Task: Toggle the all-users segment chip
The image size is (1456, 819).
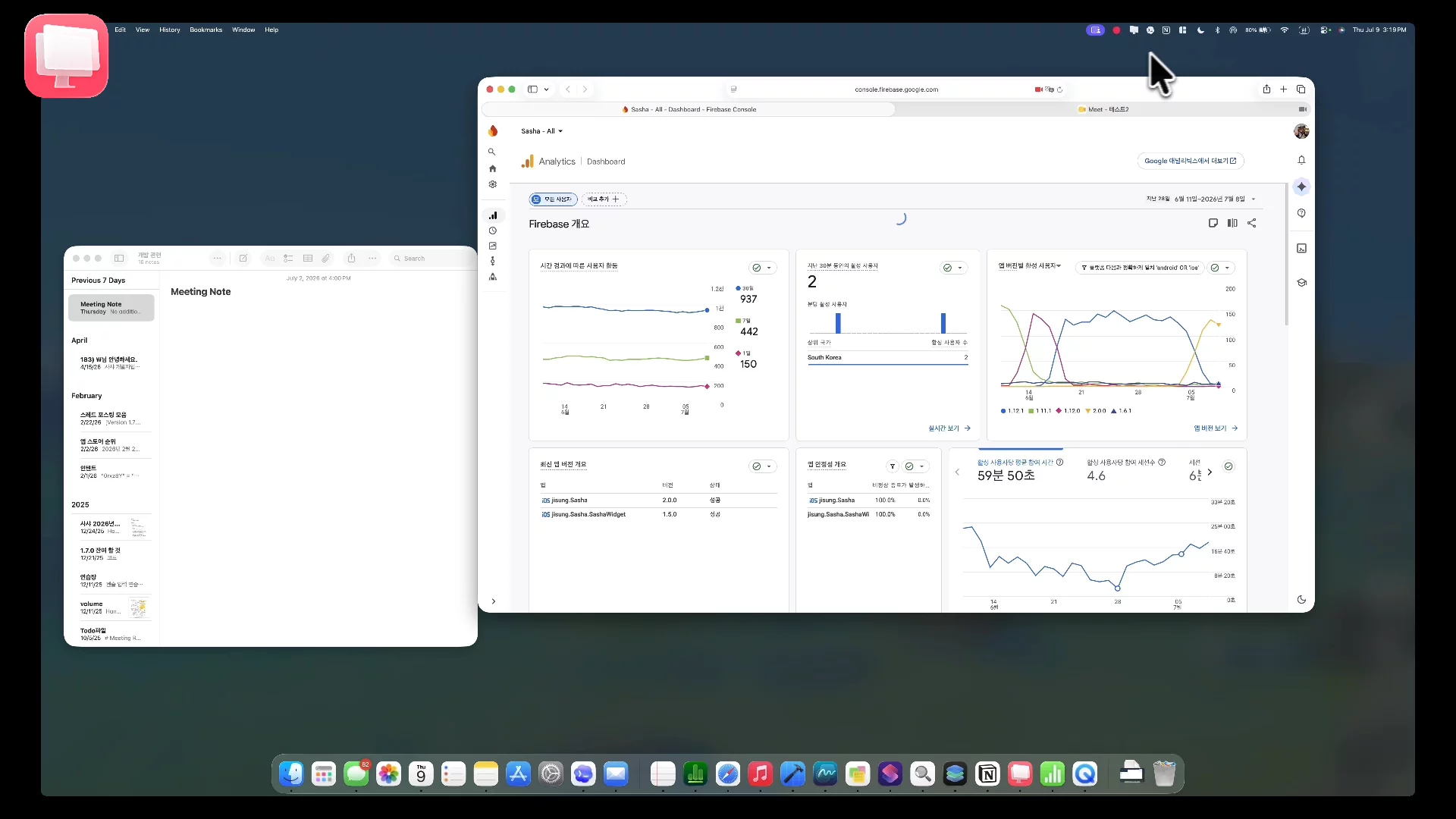Action: 553,199
